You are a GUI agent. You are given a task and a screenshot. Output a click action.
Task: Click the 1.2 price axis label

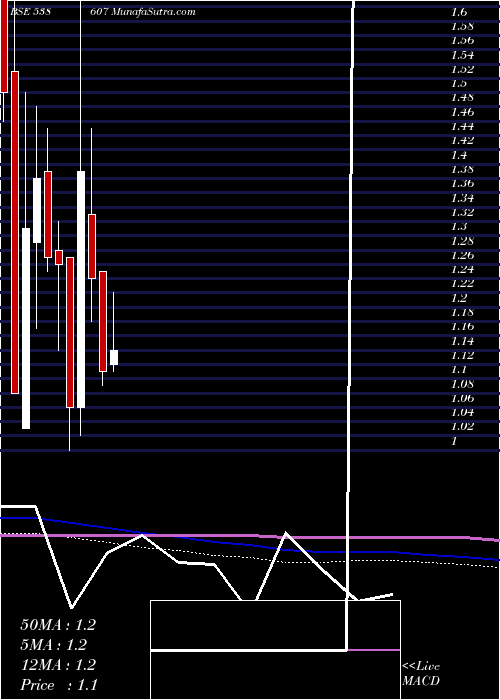tap(459, 298)
